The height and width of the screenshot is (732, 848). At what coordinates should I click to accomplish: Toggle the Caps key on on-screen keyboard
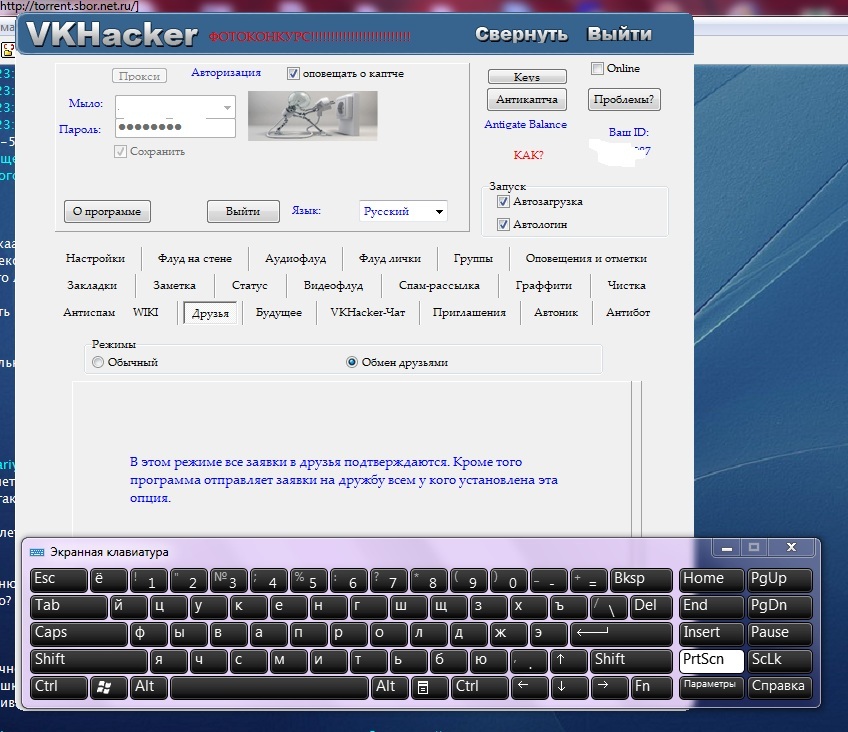(x=78, y=634)
